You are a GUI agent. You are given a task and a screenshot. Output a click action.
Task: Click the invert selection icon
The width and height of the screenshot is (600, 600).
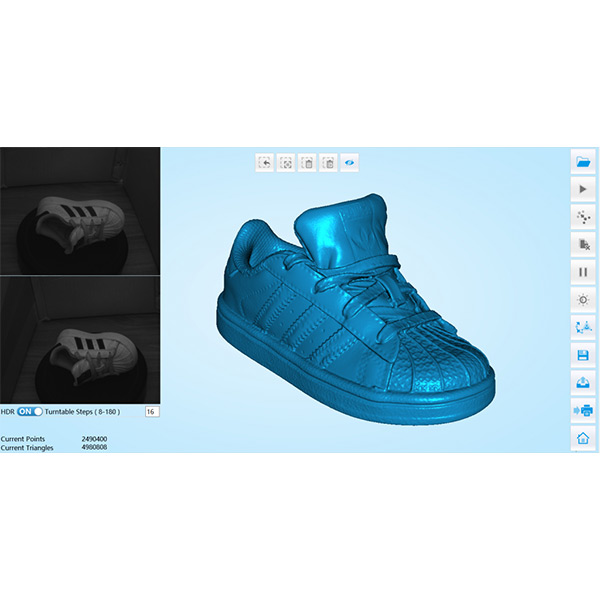286,163
